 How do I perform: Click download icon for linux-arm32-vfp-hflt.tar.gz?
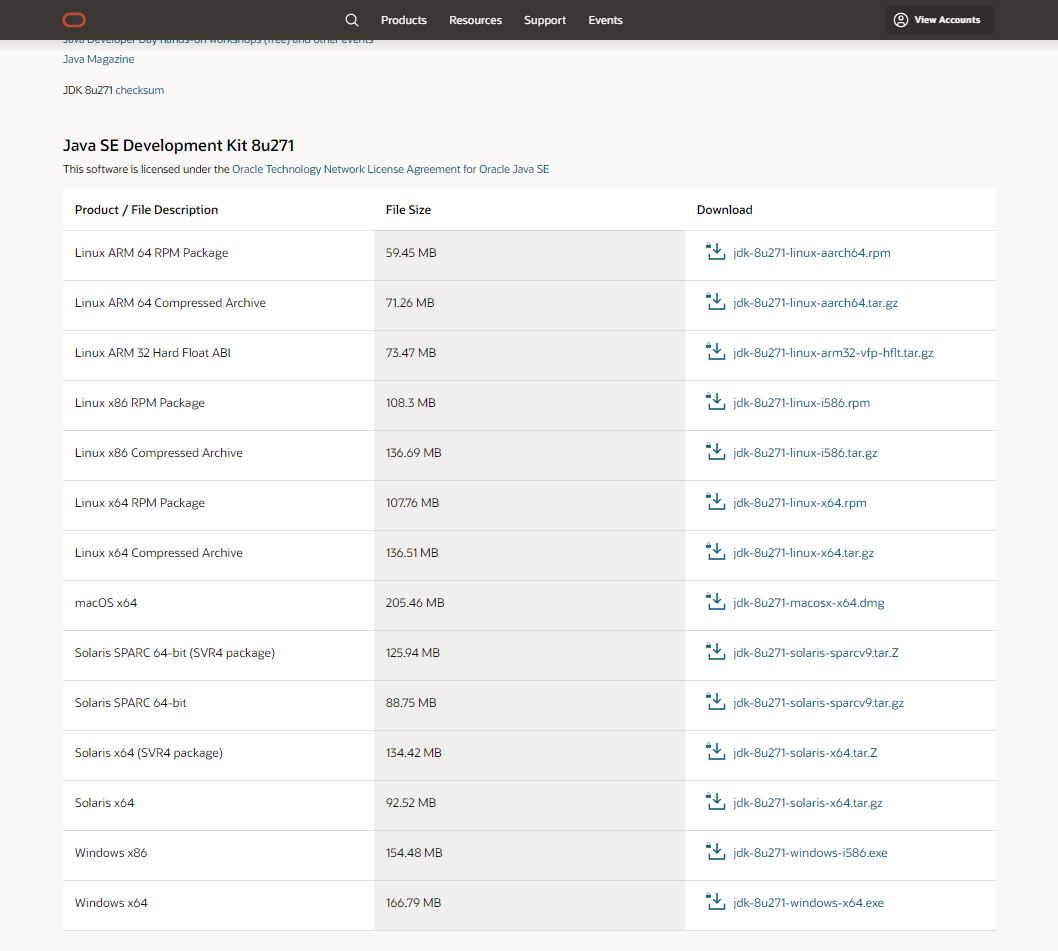[x=715, y=352]
